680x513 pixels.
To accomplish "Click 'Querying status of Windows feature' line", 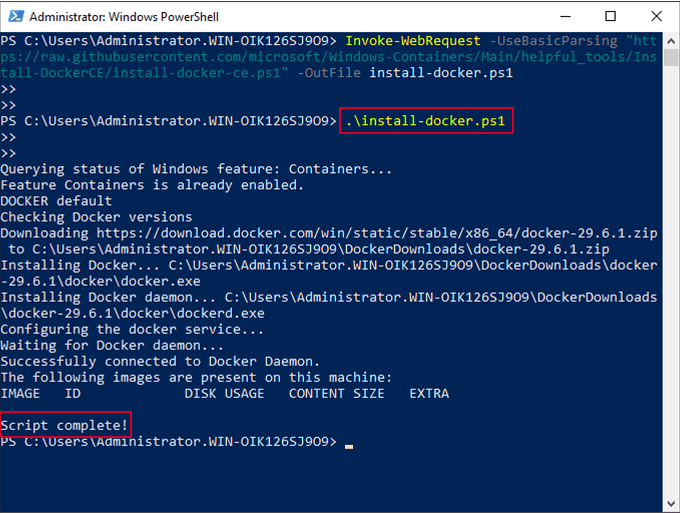I will coord(196,169).
